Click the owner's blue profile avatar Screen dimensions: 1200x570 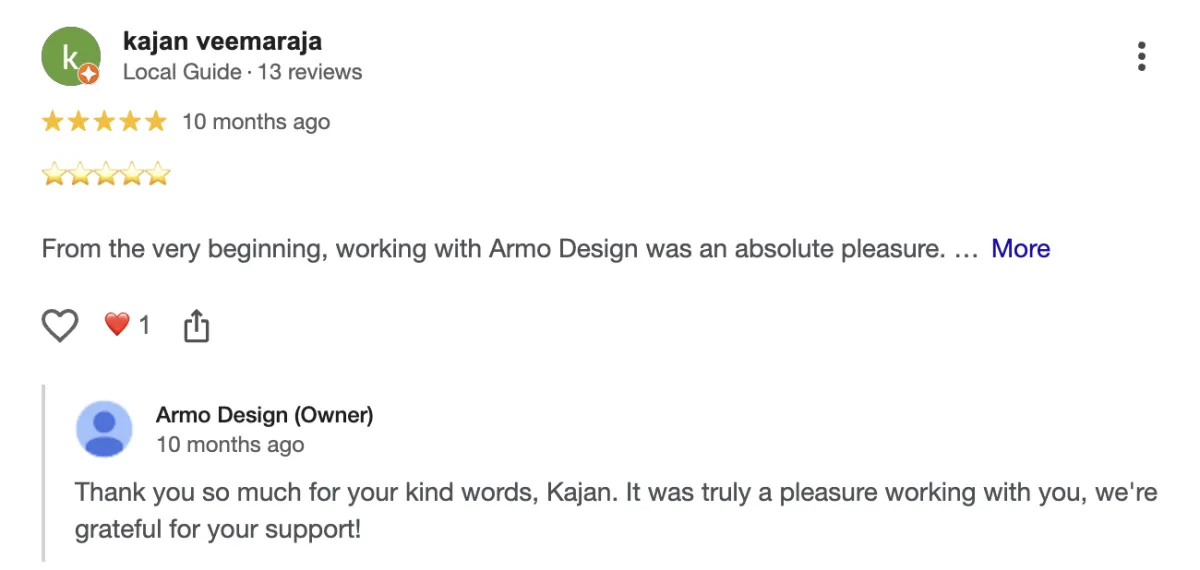[104, 429]
